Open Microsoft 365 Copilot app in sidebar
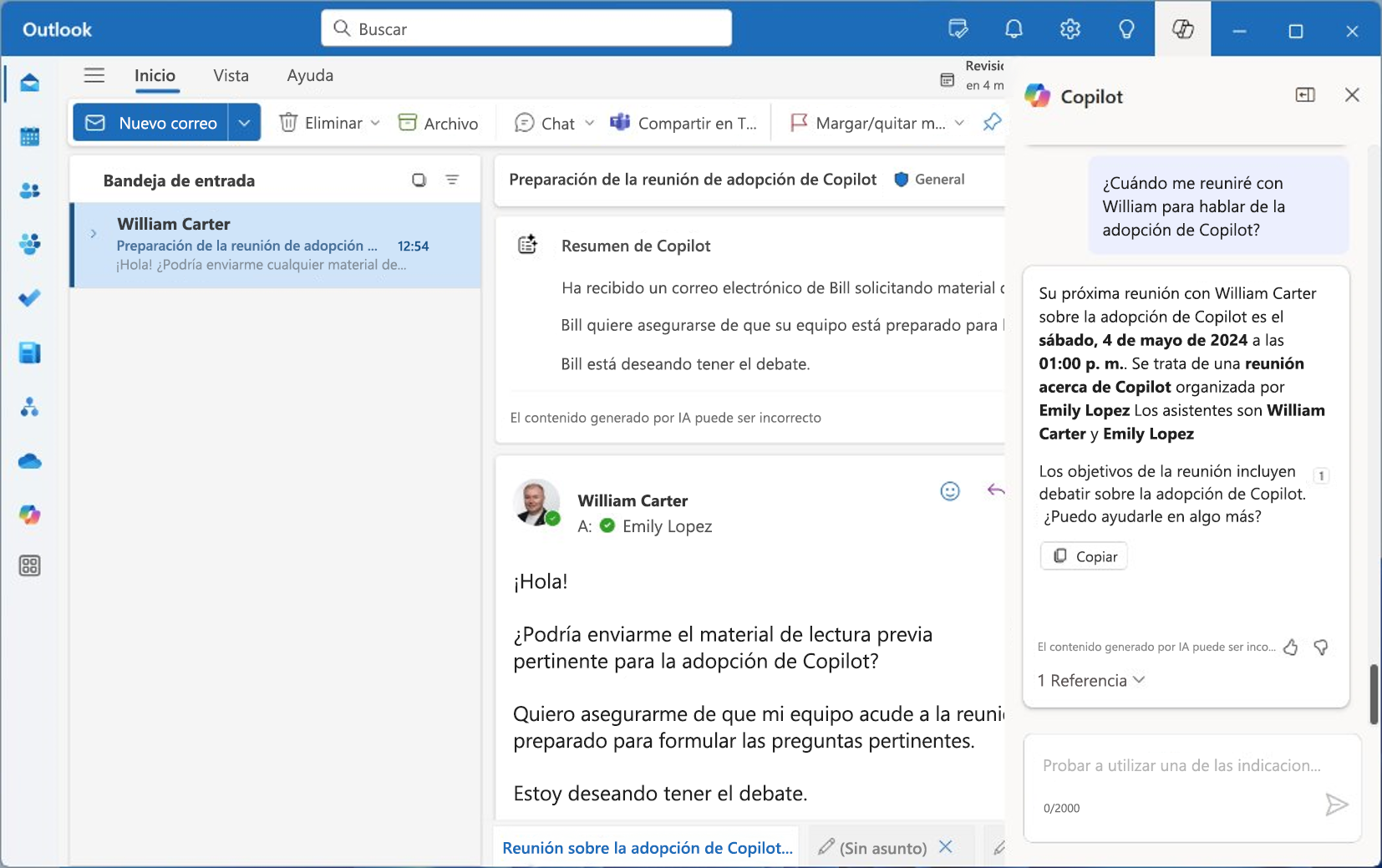Viewport: 1382px width, 868px height. 30,515
